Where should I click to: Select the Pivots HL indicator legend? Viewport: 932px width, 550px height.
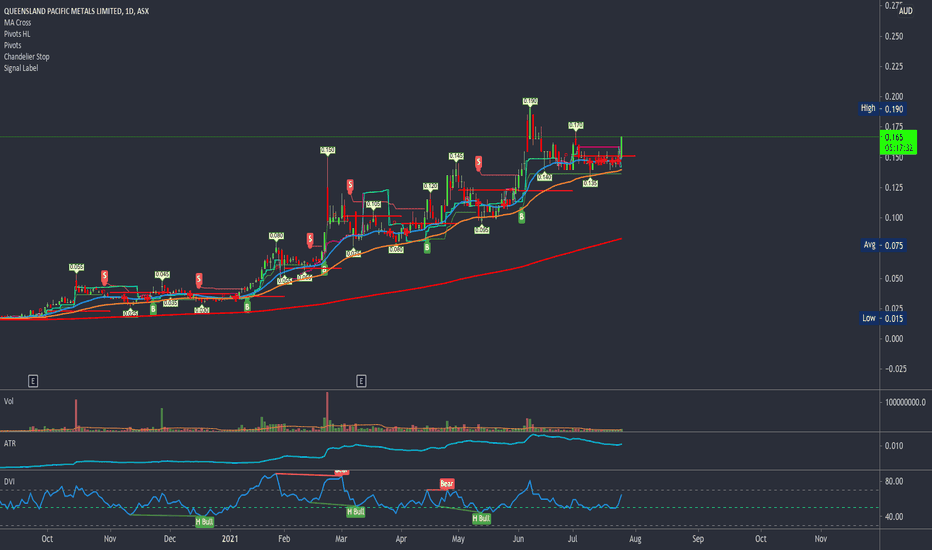[17, 34]
